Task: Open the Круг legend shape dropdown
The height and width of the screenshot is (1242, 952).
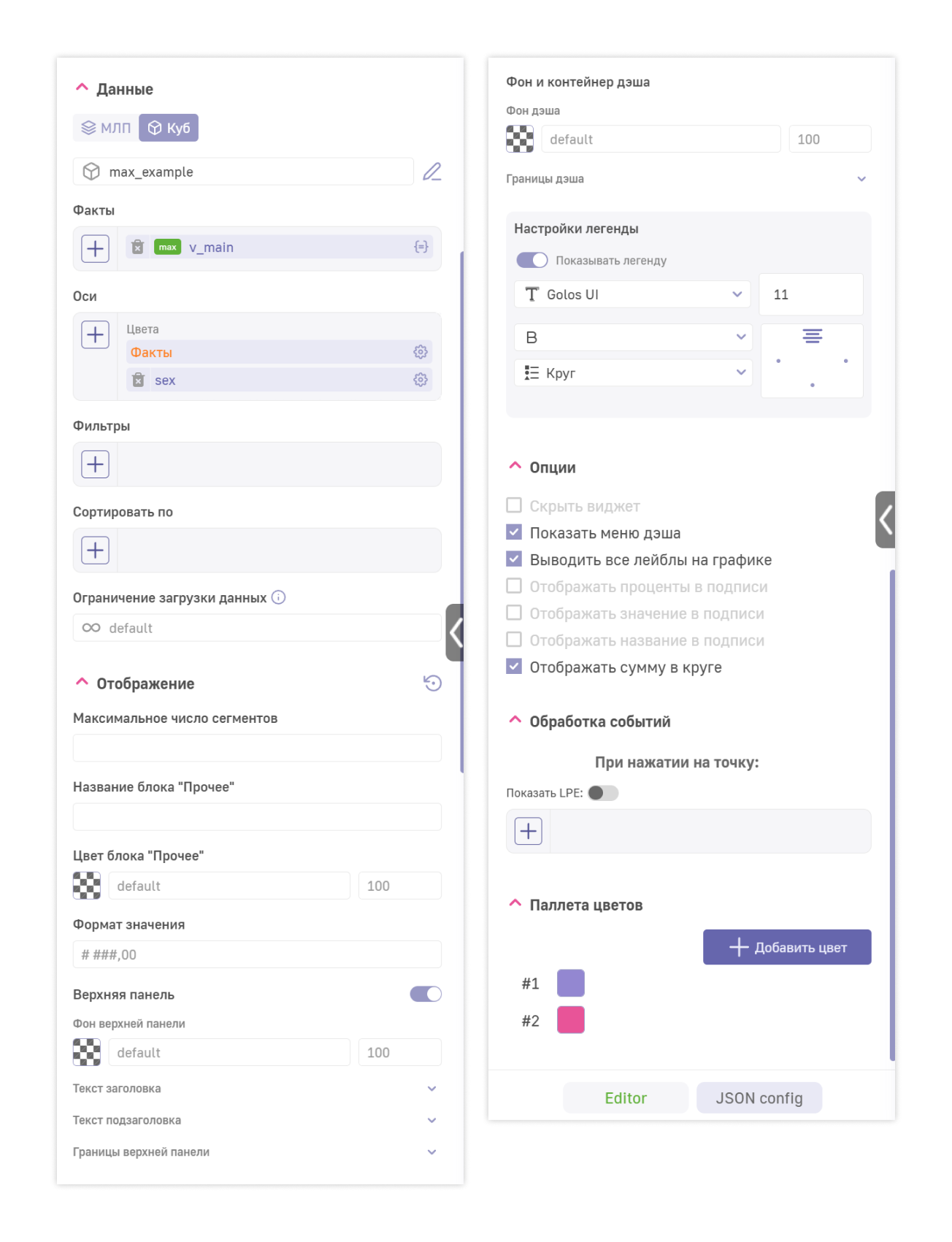Action: tap(632, 373)
